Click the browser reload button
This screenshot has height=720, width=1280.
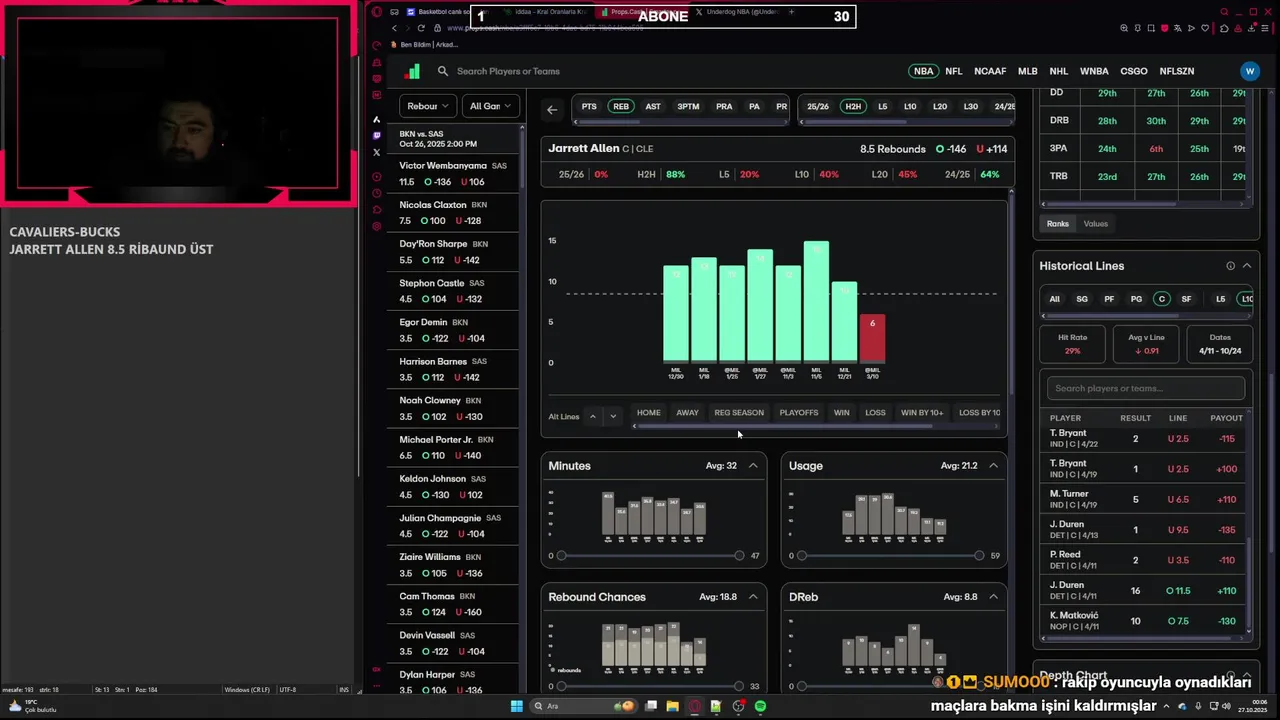(x=420, y=28)
